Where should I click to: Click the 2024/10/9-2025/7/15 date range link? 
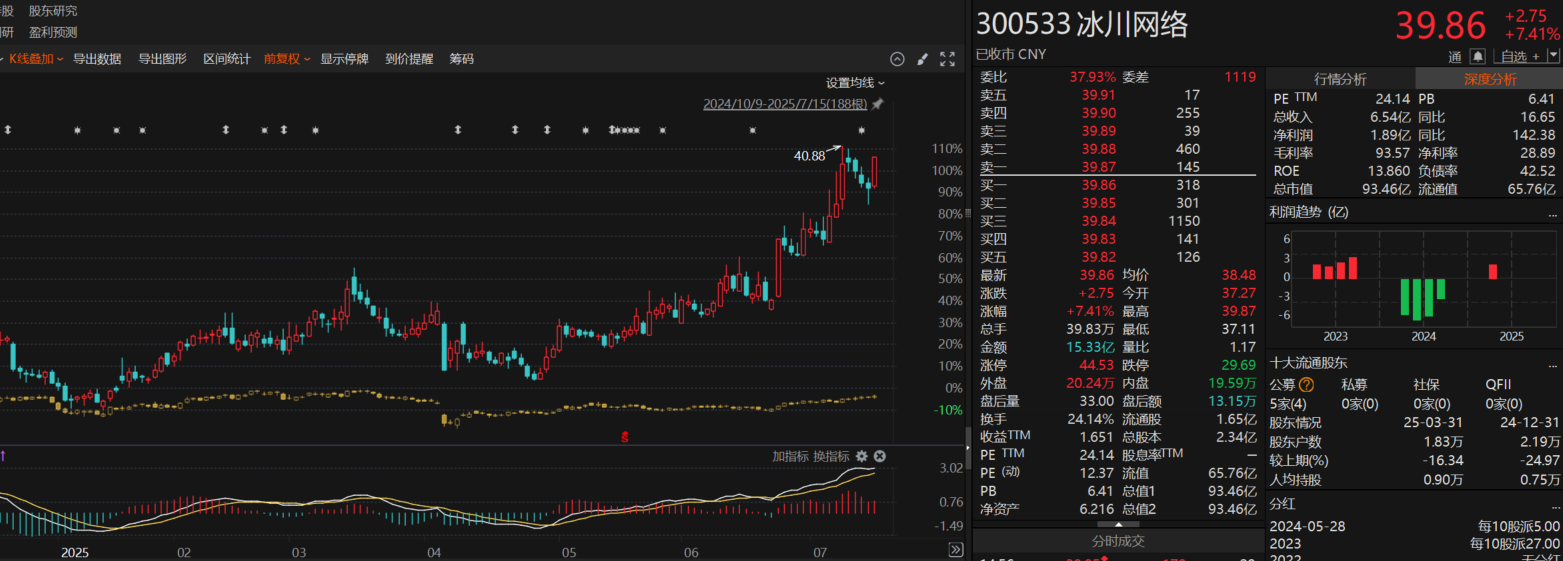[x=784, y=104]
